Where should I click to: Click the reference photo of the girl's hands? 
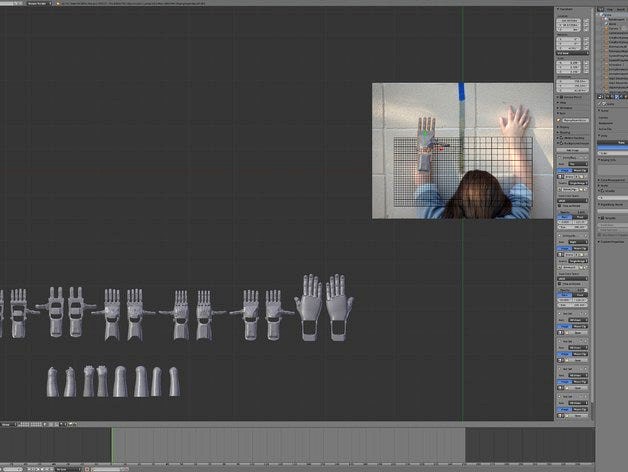click(461, 150)
